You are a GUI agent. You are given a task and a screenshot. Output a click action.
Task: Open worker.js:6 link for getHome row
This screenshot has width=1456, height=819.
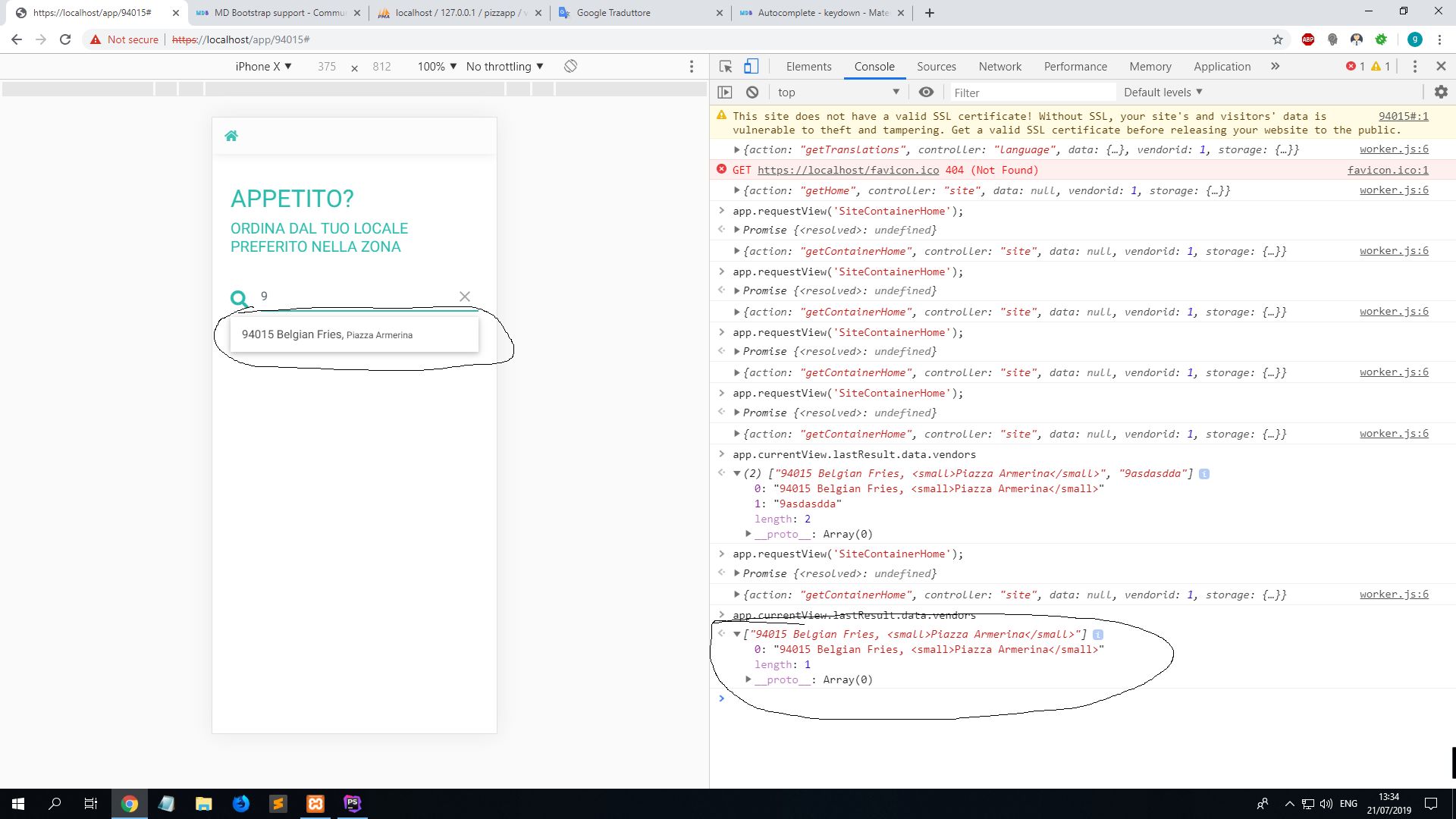click(x=1394, y=190)
